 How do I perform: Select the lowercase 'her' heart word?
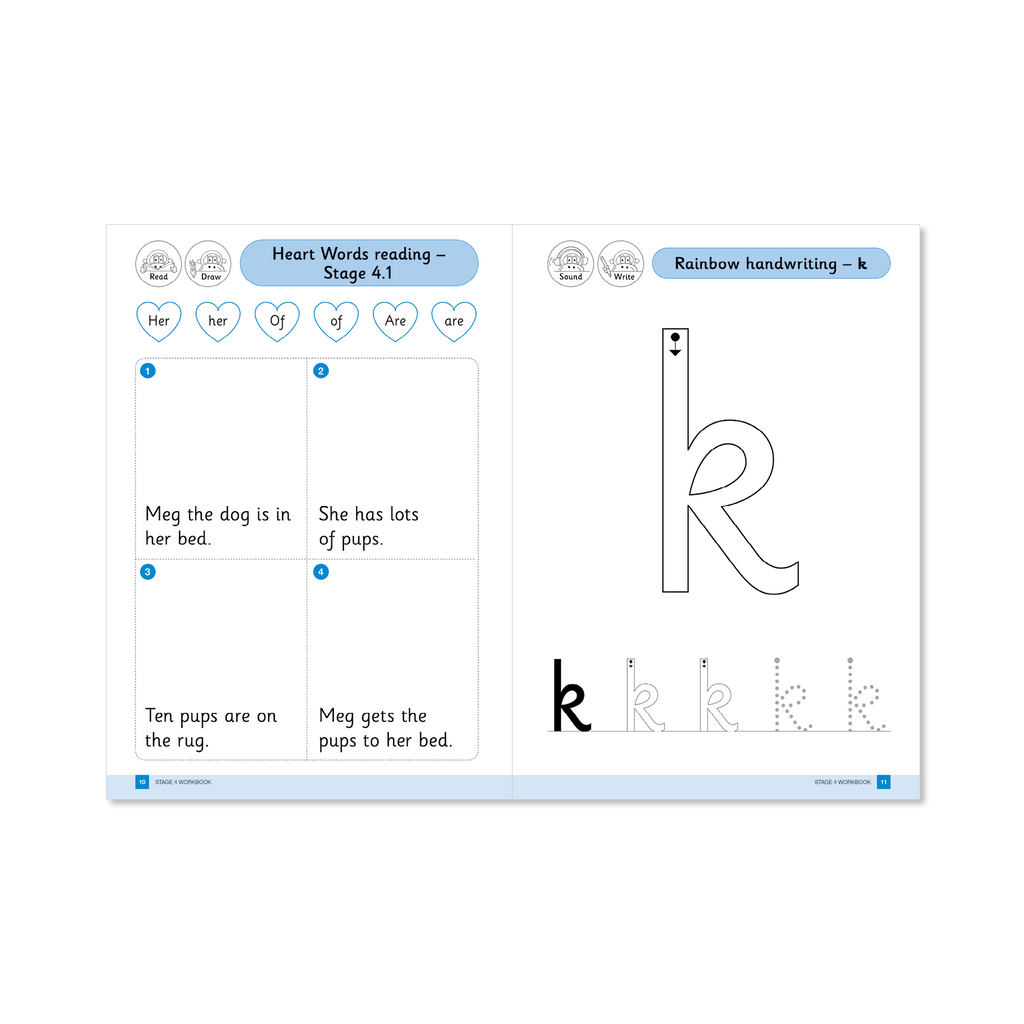click(x=217, y=321)
